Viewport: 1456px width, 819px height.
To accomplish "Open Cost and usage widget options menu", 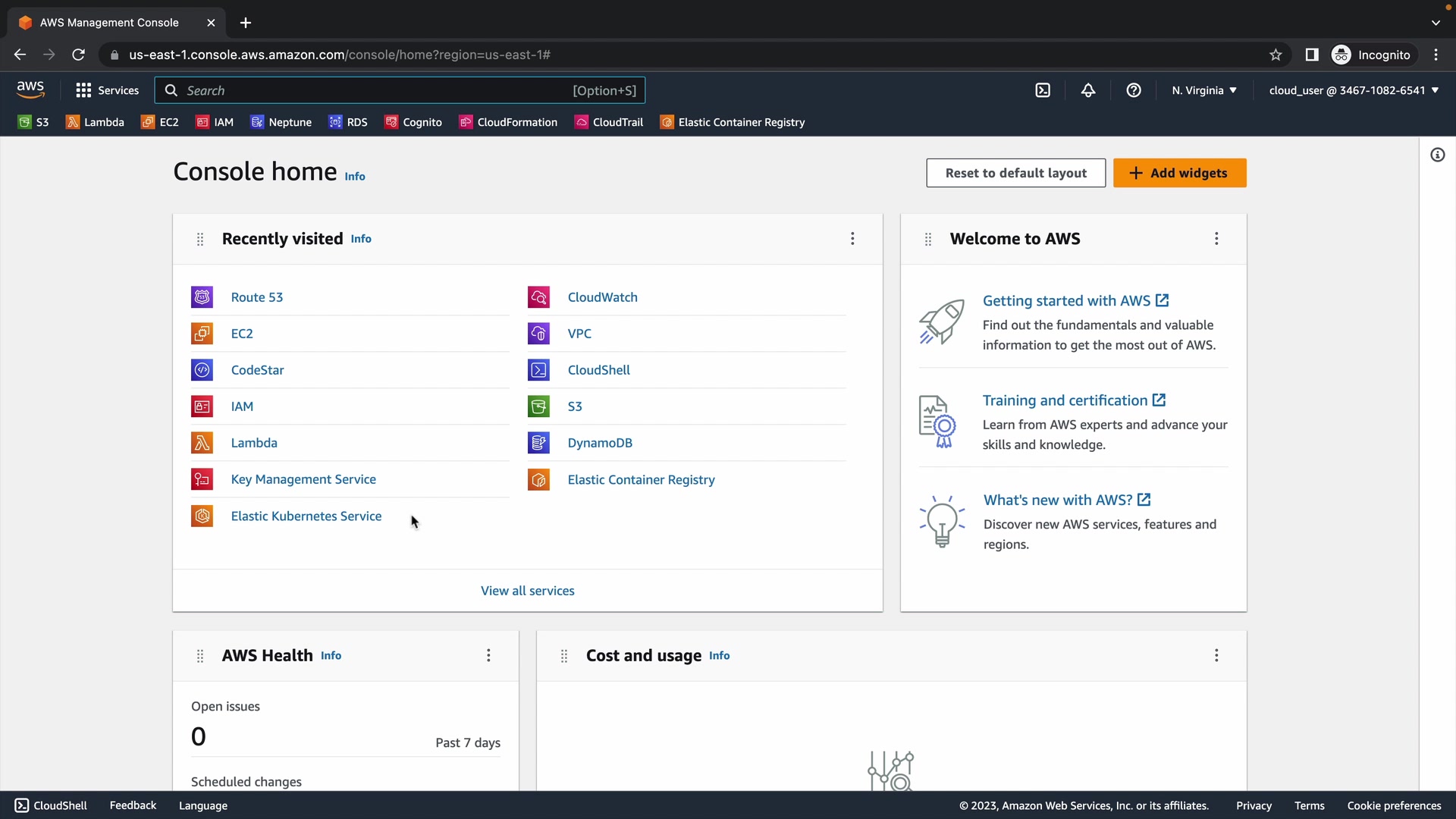I will 1216,655.
